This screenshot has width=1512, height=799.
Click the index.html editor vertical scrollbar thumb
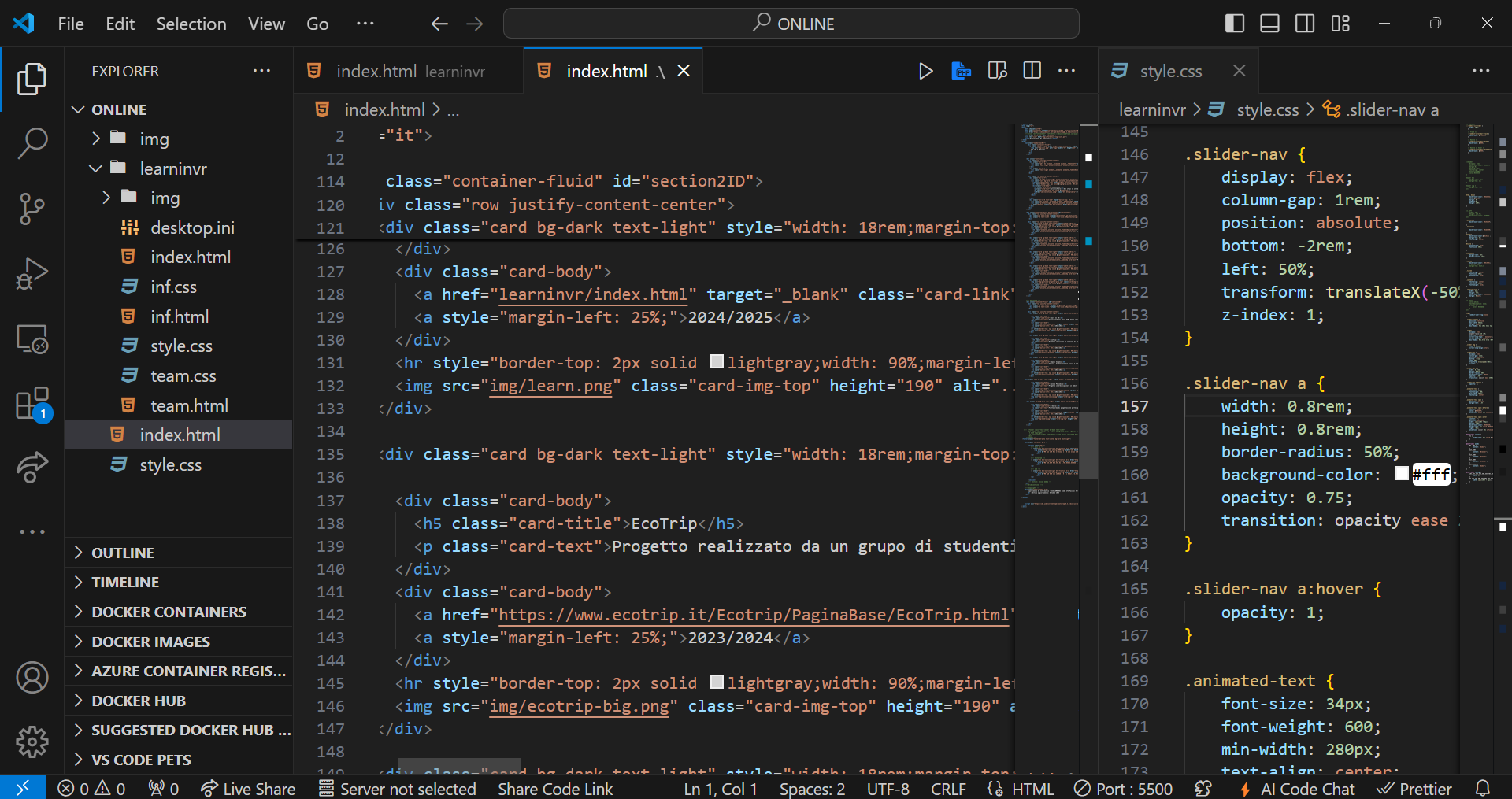pyautogui.click(x=1088, y=445)
